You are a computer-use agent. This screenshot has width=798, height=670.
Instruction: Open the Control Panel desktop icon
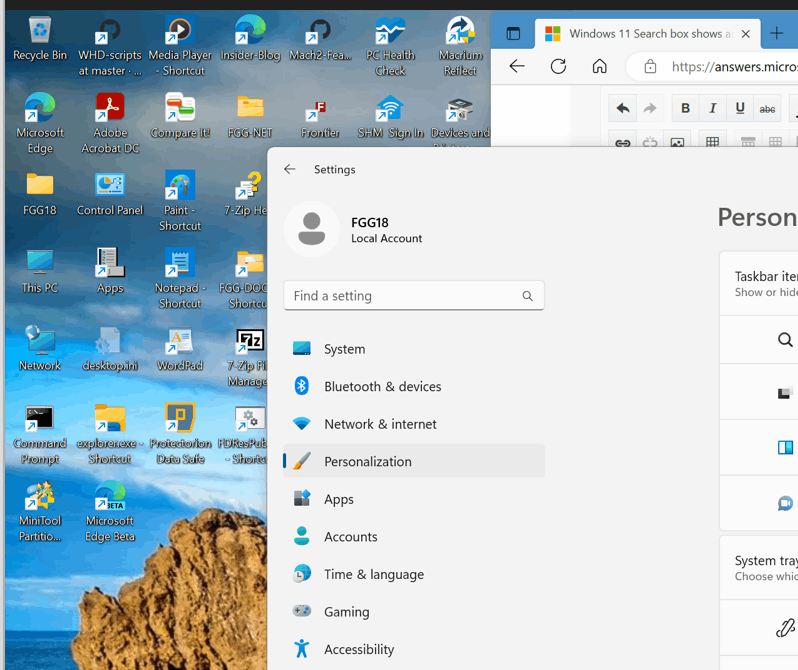coord(110,194)
